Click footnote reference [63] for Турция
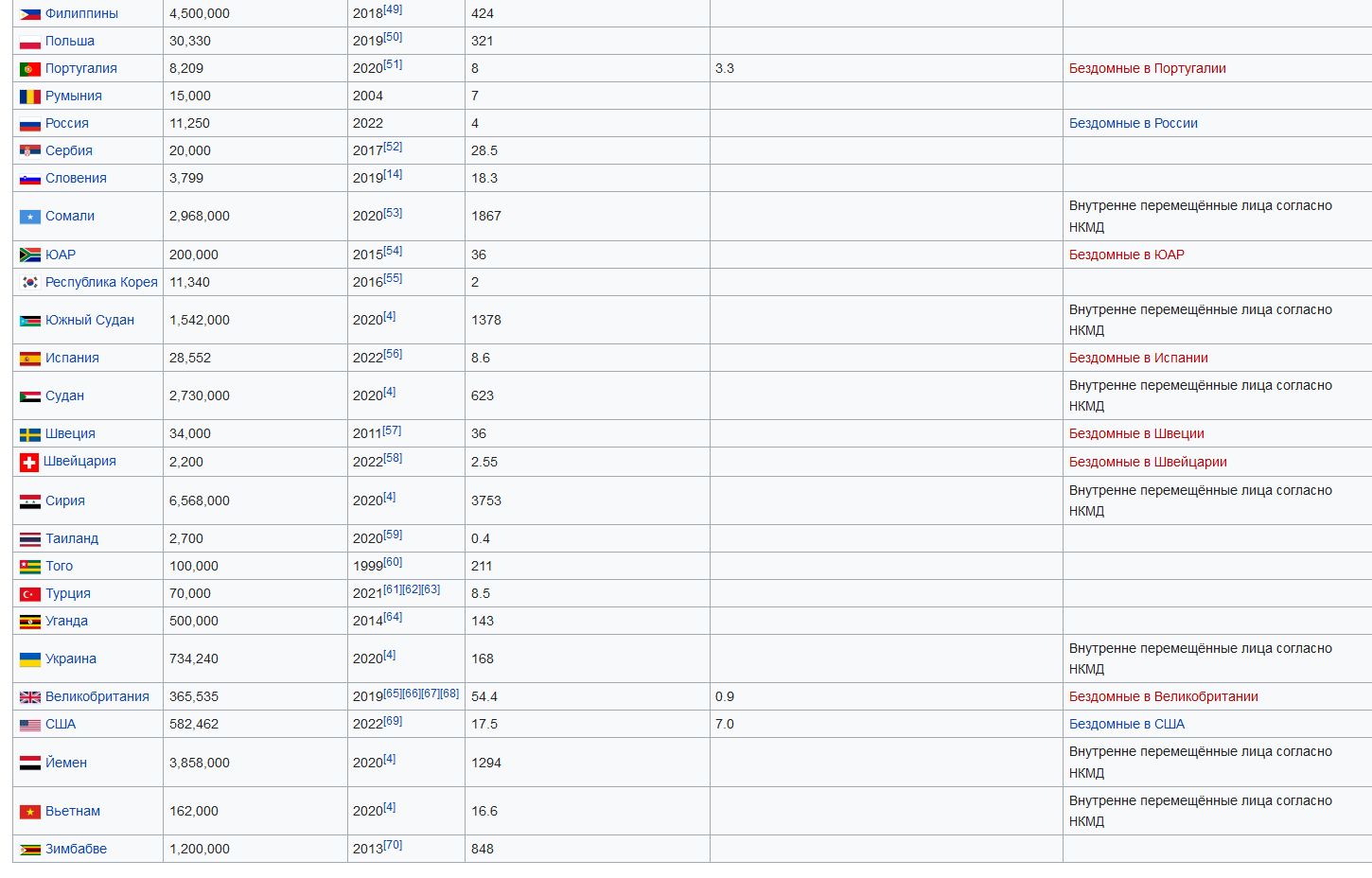The width and height of the screenshot is (1372, 878). [431, 589]
